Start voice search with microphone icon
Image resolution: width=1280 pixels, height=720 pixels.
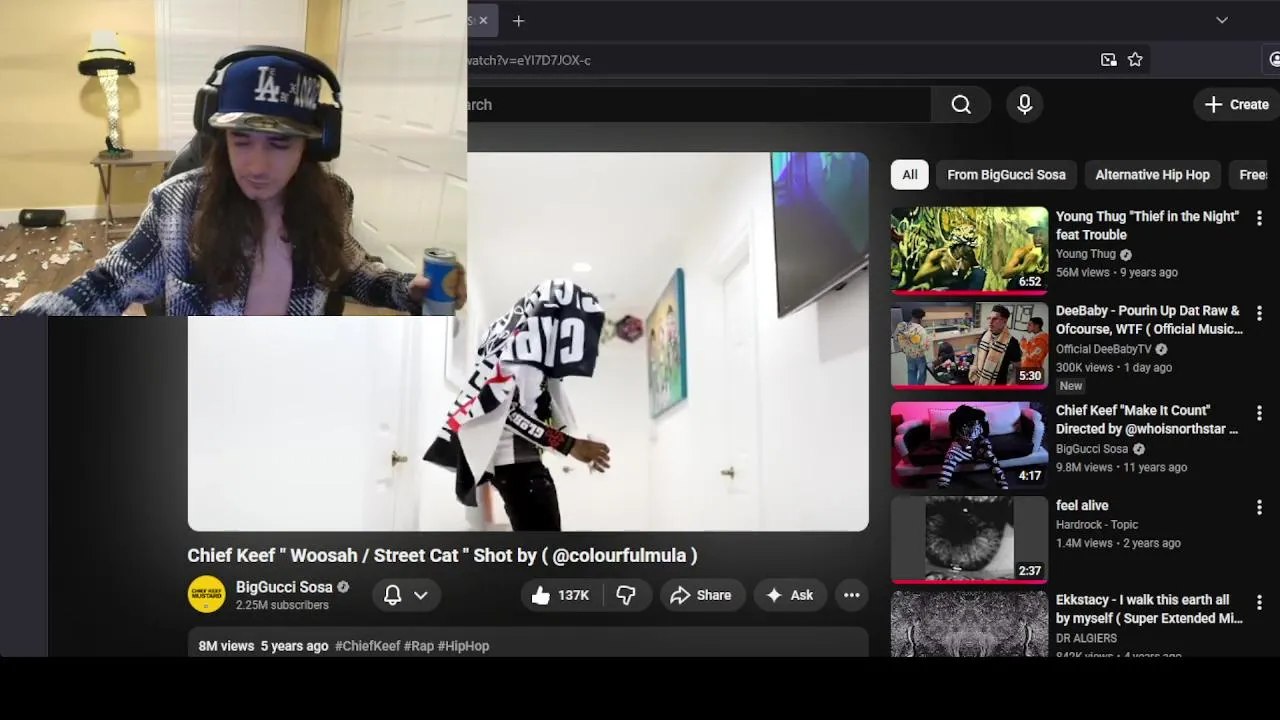coord(1024,104)
